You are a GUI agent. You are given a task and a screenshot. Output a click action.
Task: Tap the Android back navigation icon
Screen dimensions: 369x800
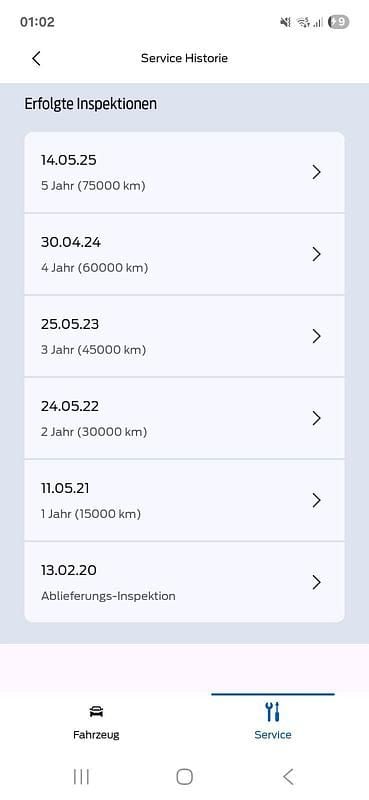pos(288,777)
